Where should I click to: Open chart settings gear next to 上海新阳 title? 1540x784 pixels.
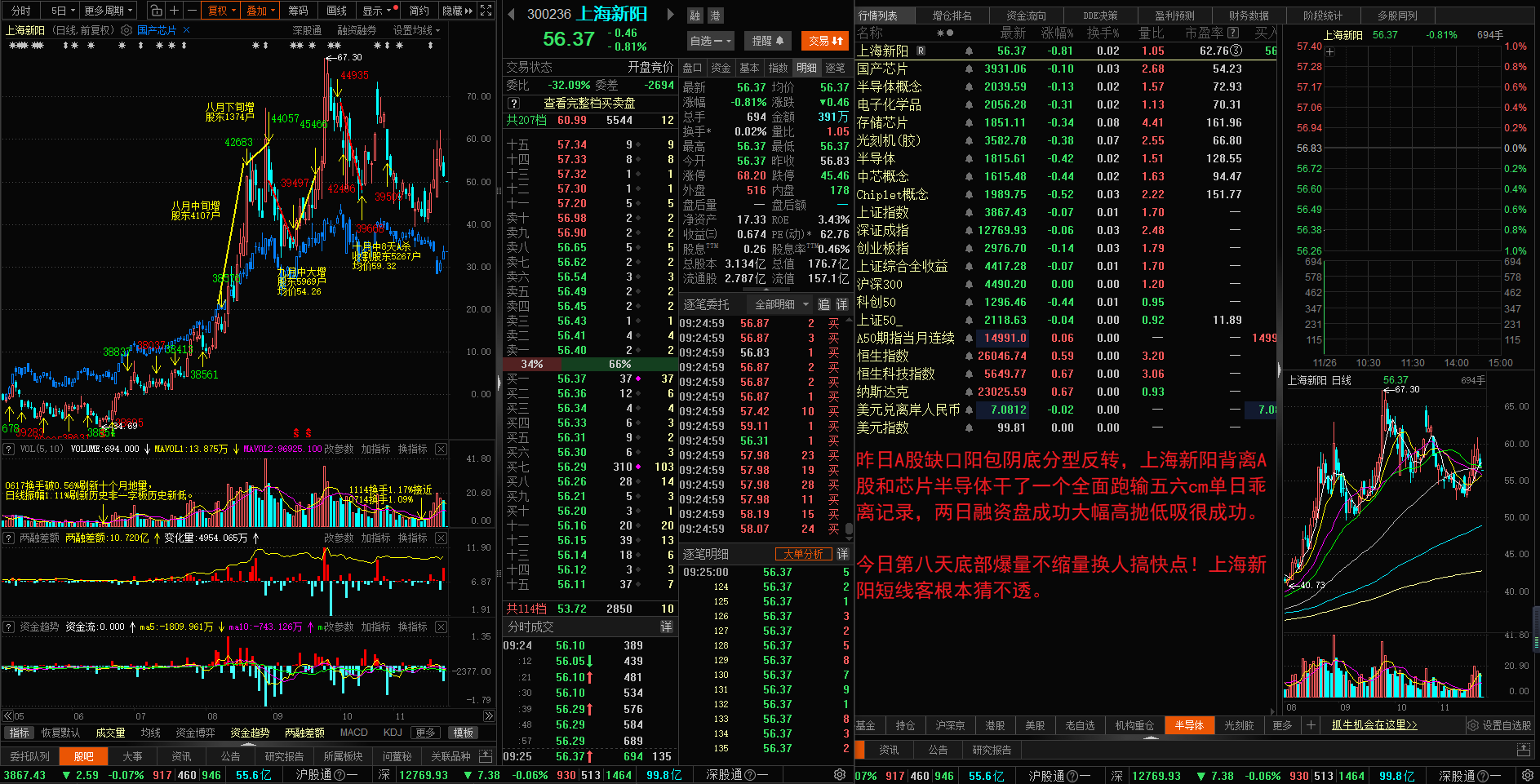coord(126,30)
